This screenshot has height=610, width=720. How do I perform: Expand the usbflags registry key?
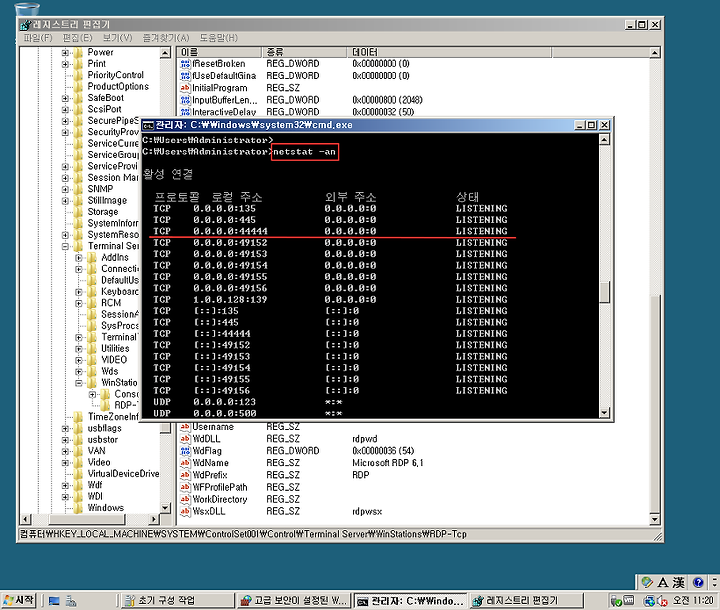pos(65,429)
